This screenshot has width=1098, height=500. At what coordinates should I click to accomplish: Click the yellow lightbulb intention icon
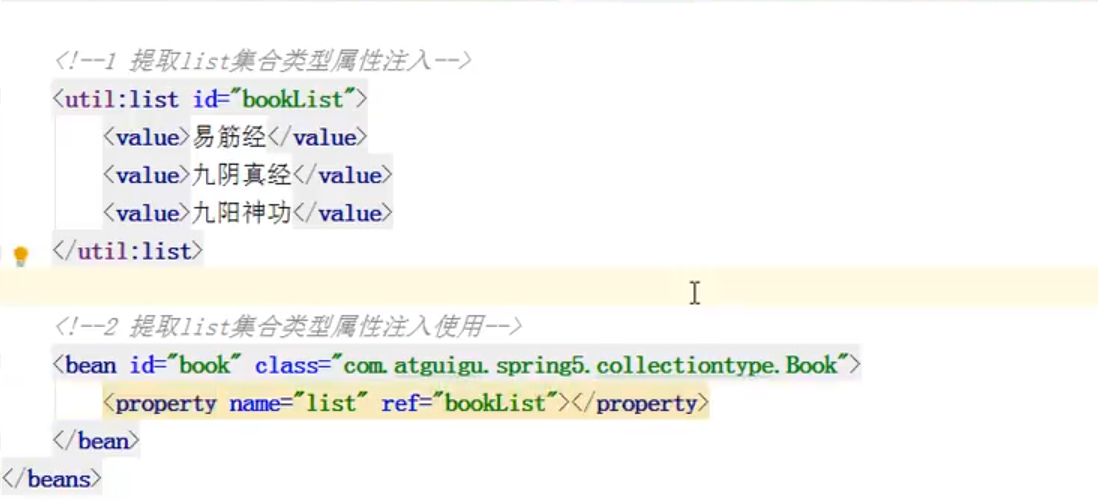point(20,256)
